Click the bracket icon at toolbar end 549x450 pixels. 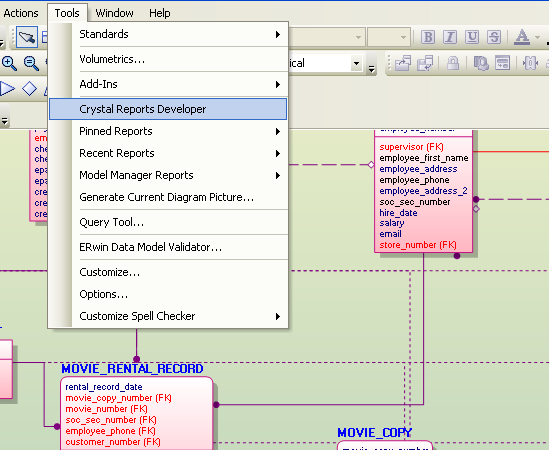(530, 63)
